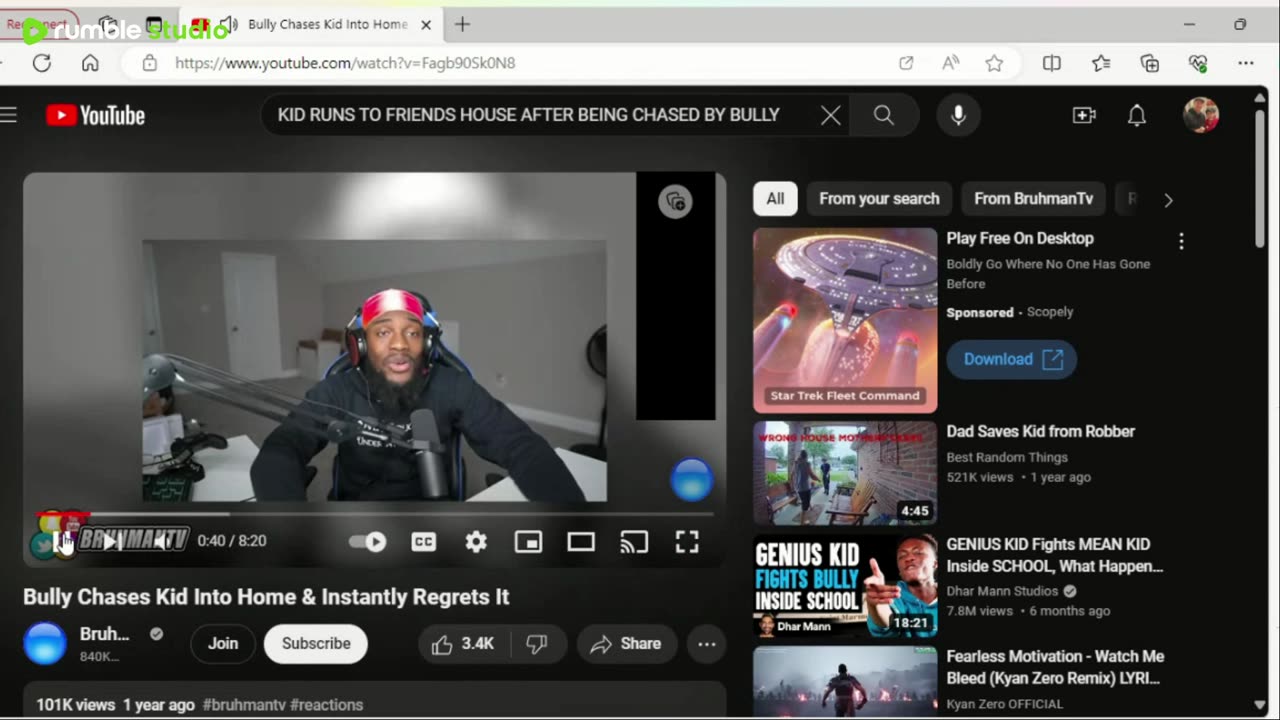Toggle theater mode
The image size is (1280, 720).
click(581, 541)
